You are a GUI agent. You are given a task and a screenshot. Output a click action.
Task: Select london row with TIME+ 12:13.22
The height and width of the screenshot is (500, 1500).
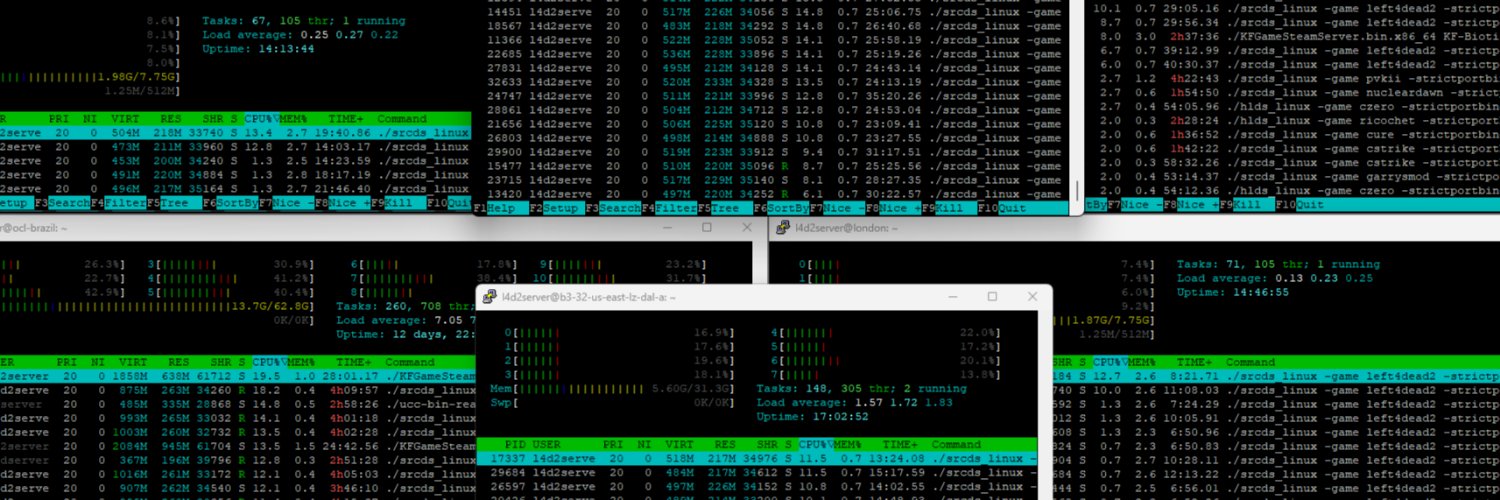tap(1275, 474)
